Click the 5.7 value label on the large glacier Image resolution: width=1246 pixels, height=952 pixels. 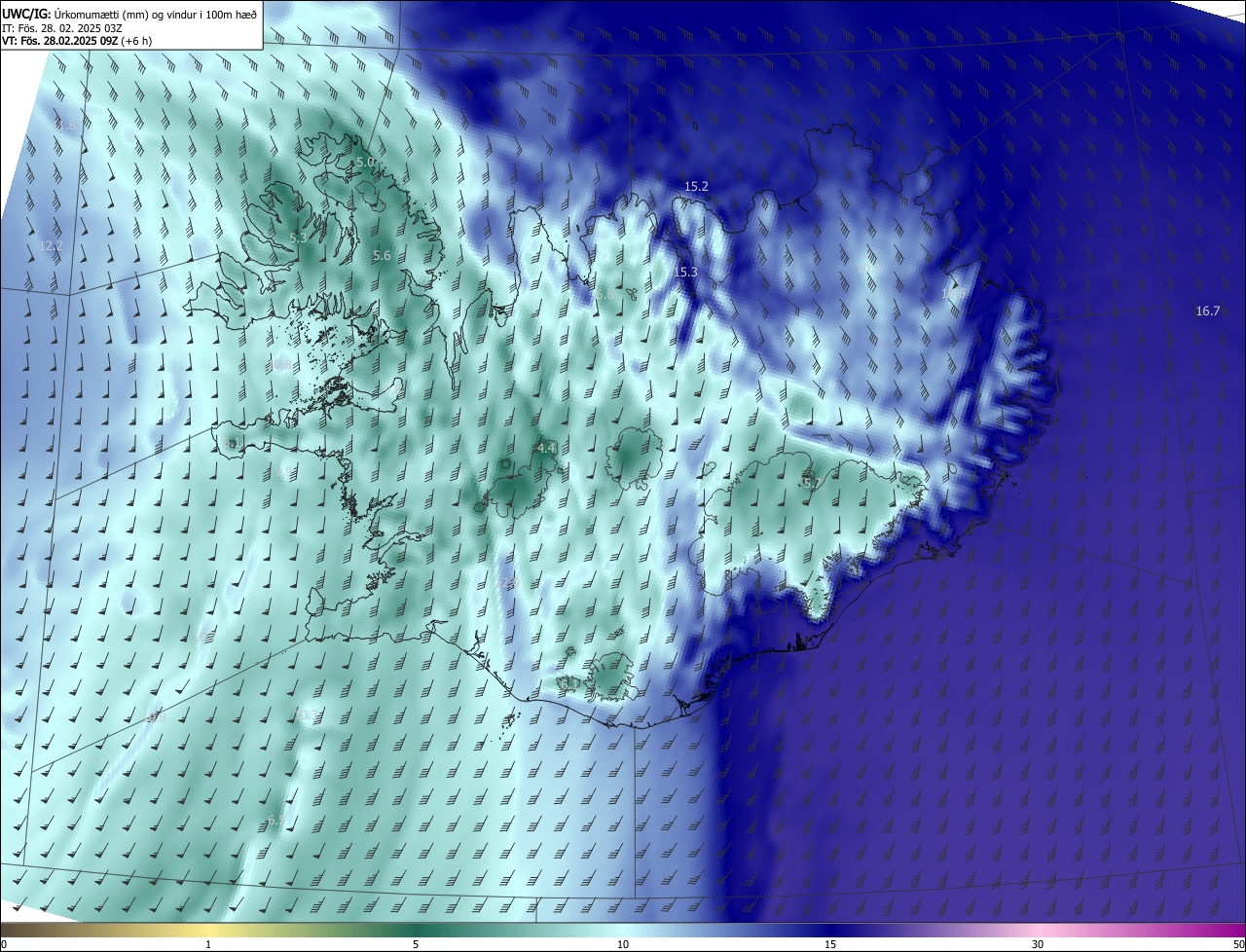tap(812, 482)
